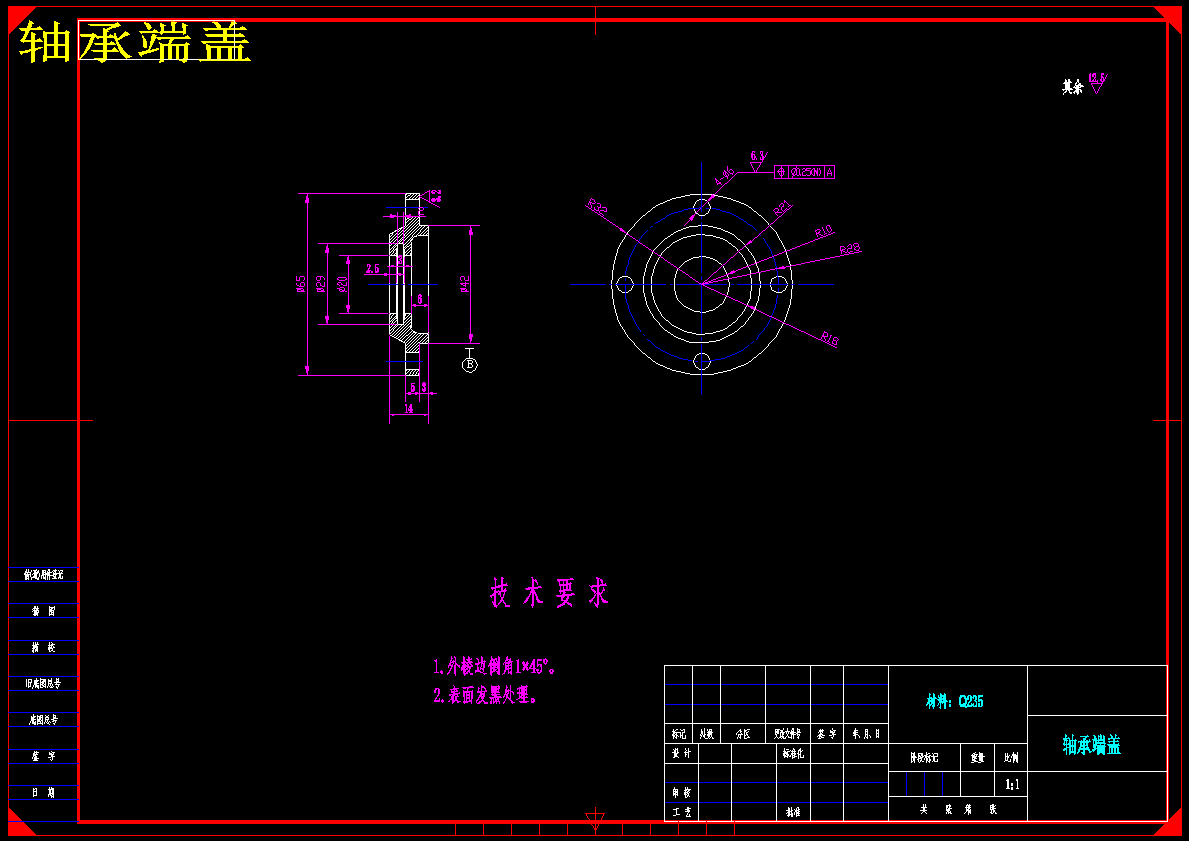This screenshot has height=841, width=1189.
Task: Select technical note 1.外棱边倒角1×45°
Action: coord(495,667)
